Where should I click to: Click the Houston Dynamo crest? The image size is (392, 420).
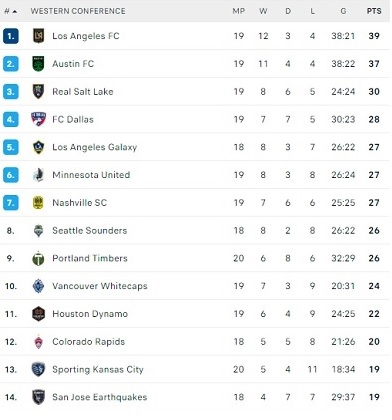pos(38,314)
